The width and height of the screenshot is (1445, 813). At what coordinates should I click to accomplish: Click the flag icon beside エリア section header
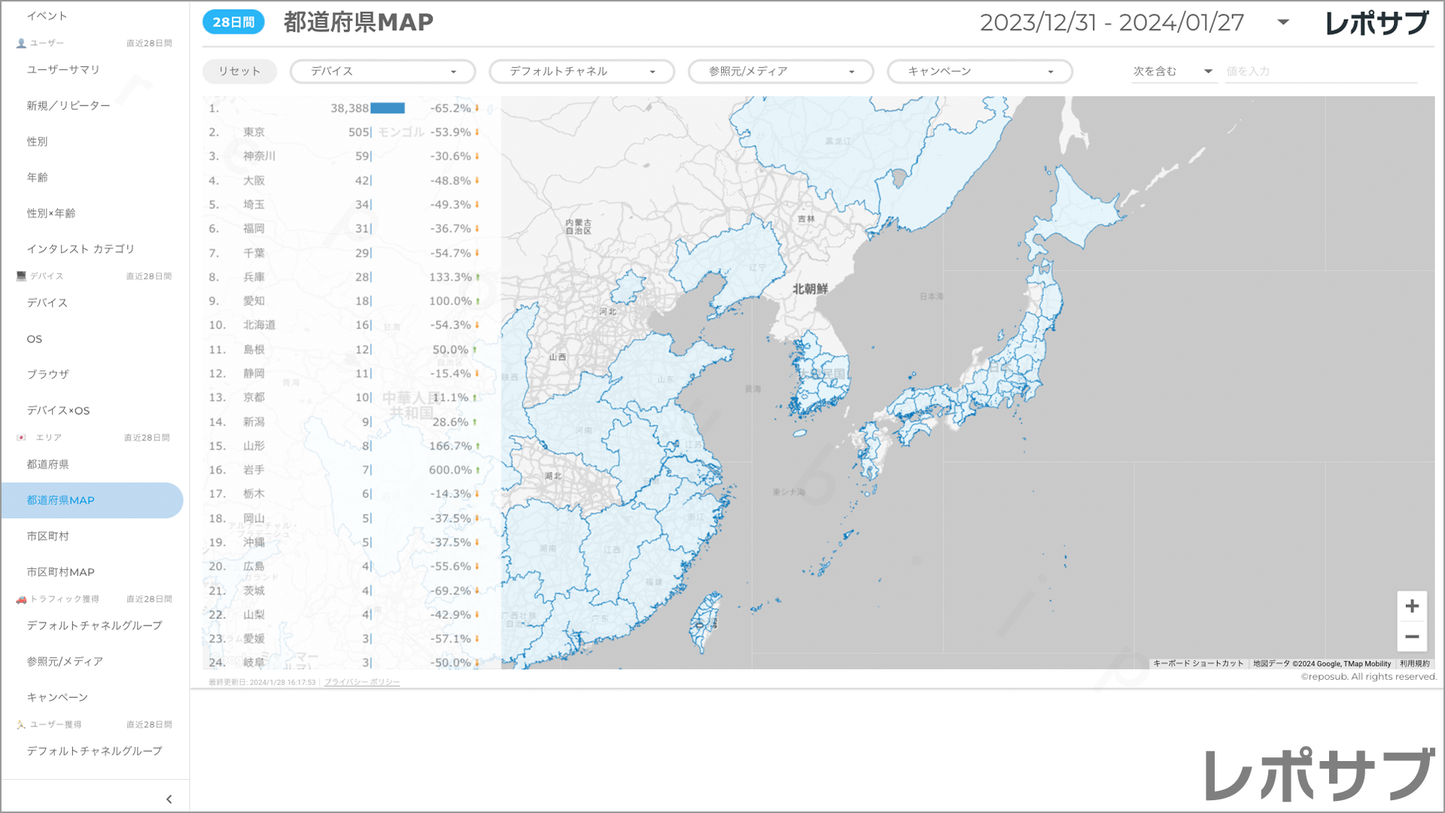pos(21,438)
